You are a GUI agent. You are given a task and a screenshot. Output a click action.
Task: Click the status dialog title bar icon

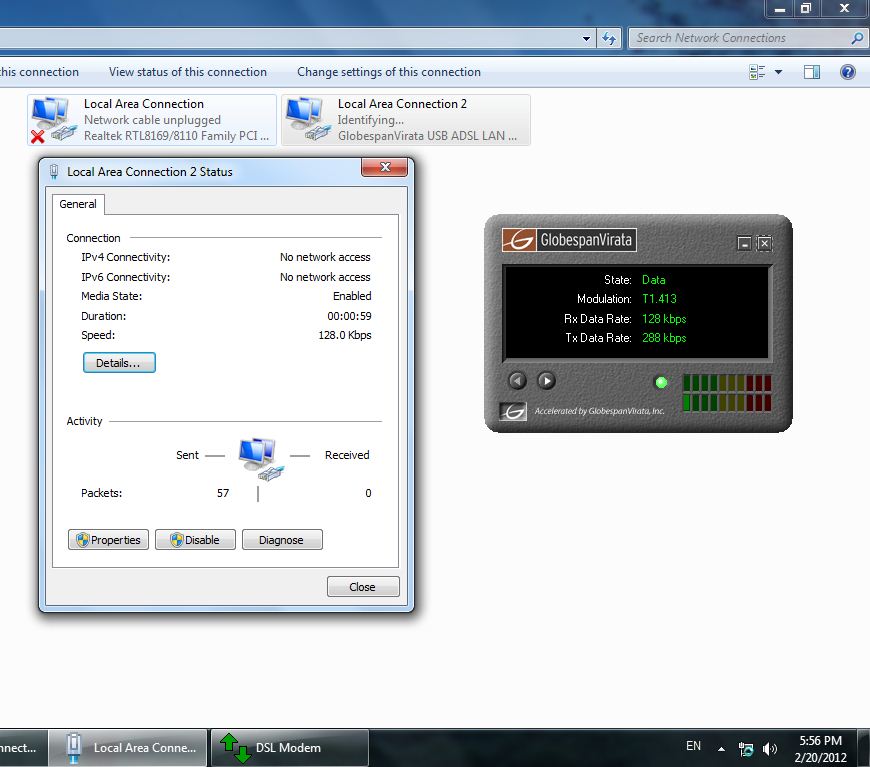pyautogui.click(x=54, y=171)
